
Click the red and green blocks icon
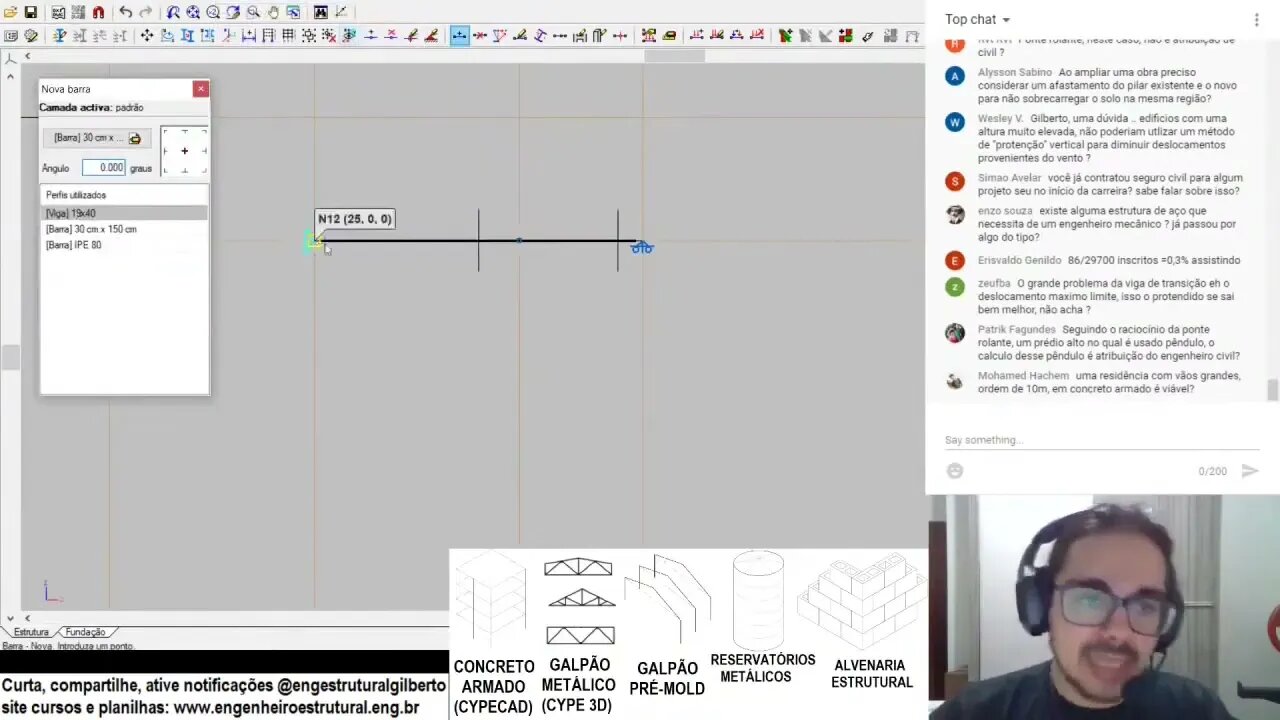click(846, 35)
